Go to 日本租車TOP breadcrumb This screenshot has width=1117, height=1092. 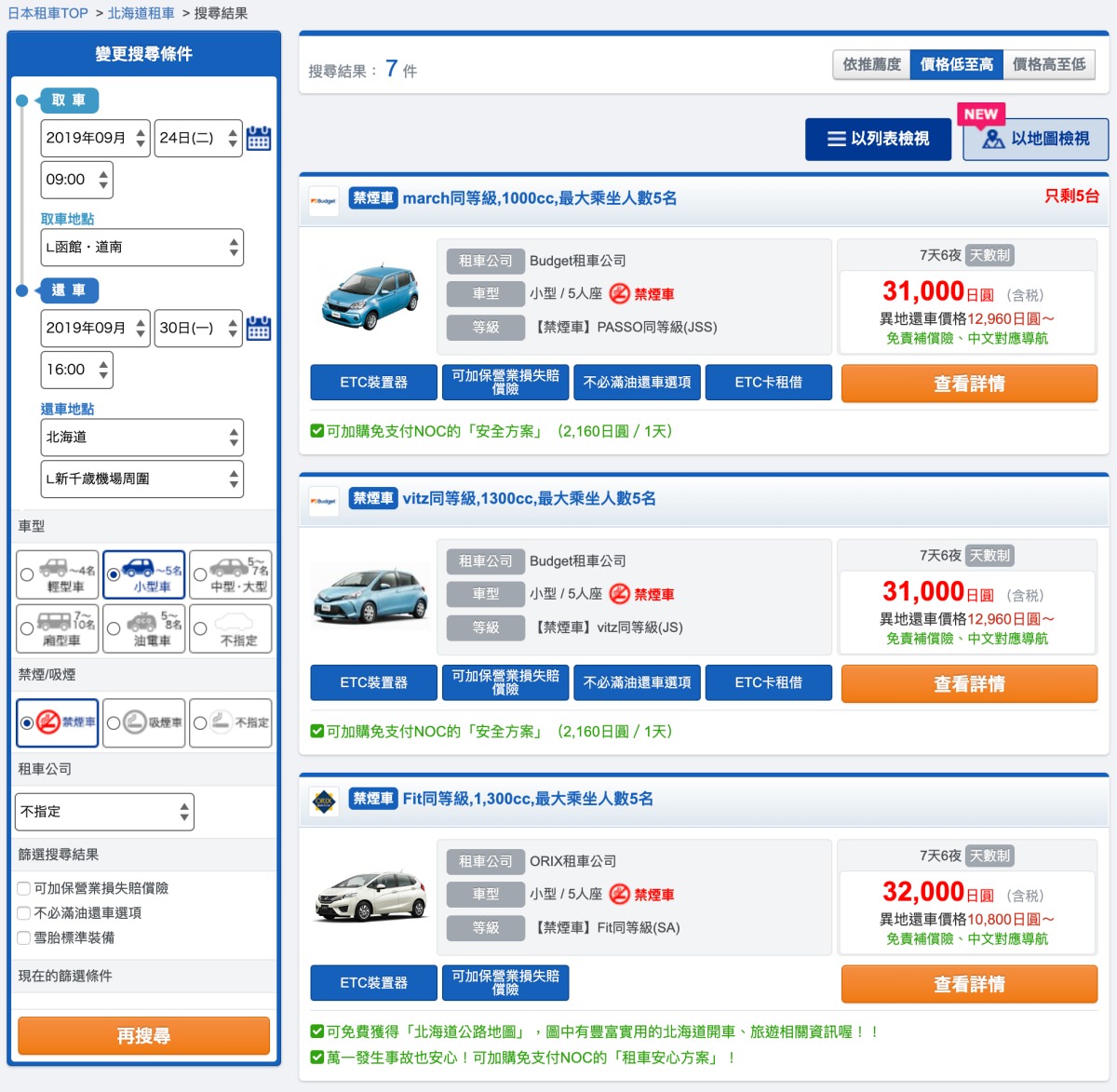pyautogui.click(x=47, y=13)
